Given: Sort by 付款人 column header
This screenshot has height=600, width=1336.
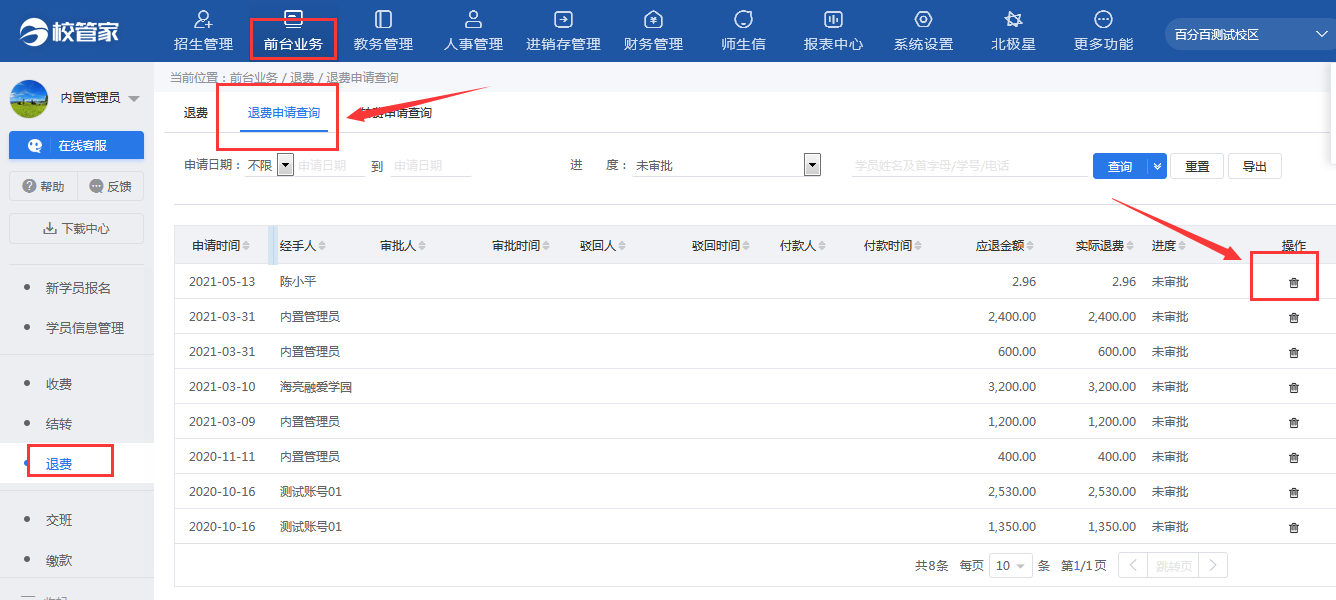Looking at the screenshot, I should pos(803,245).
